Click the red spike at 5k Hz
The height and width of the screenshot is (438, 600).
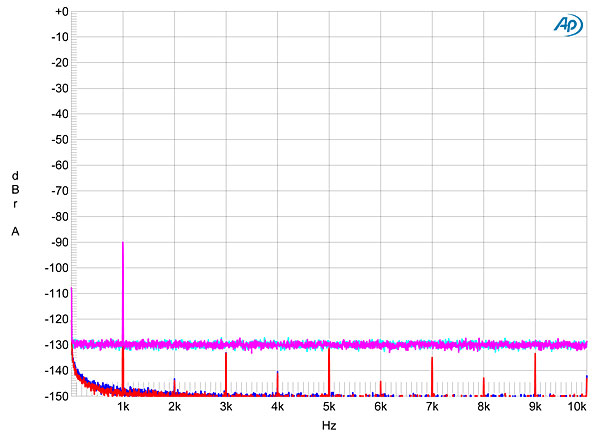click(329, 372)
